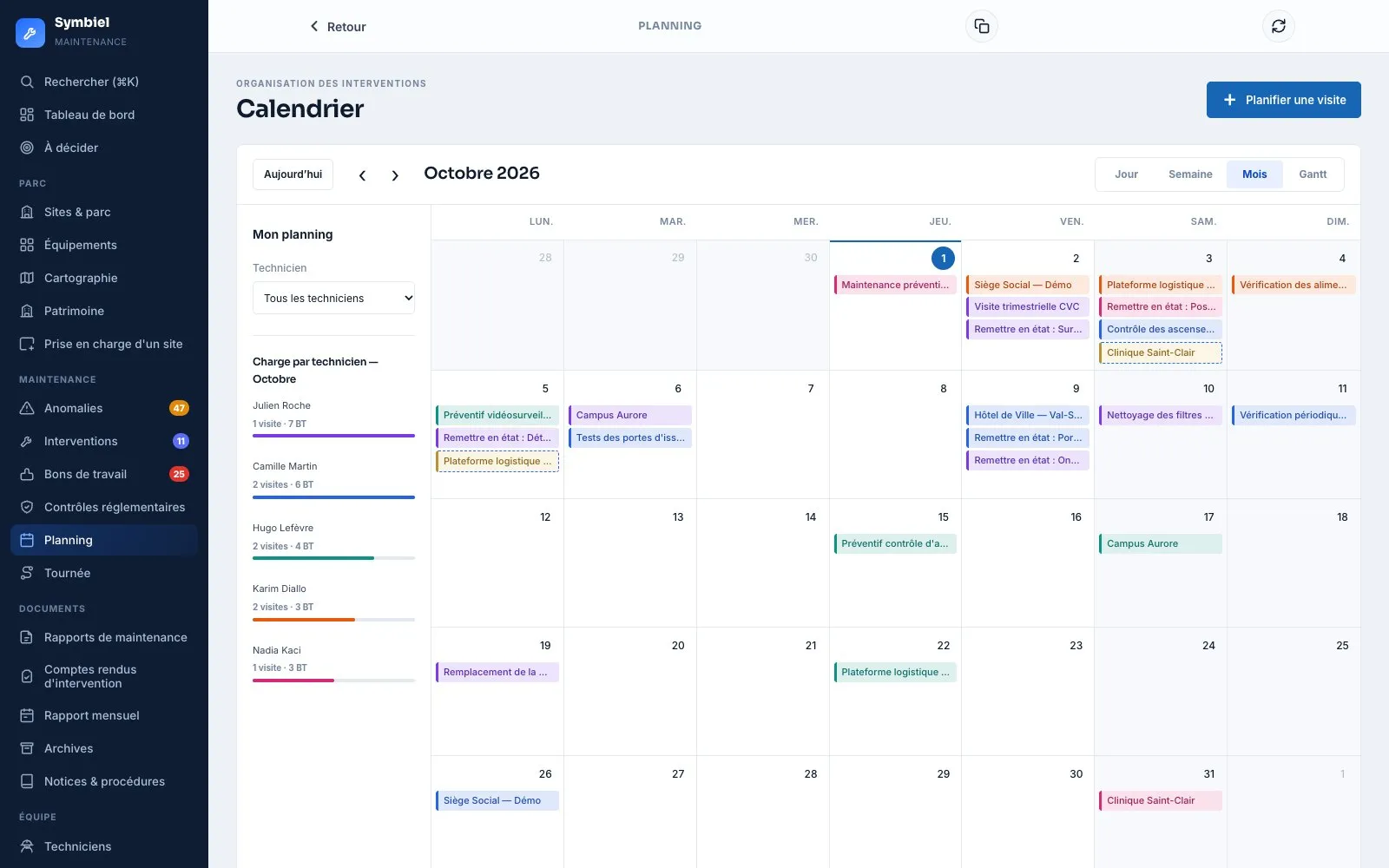Open Tournée page
1389x868 pixels.
tap(104, 573)
